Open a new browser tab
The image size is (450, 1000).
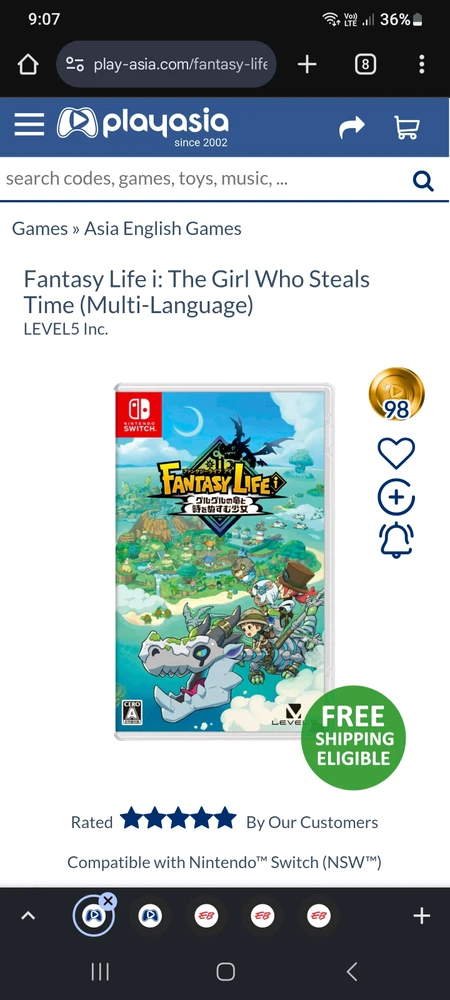[307, 64]
